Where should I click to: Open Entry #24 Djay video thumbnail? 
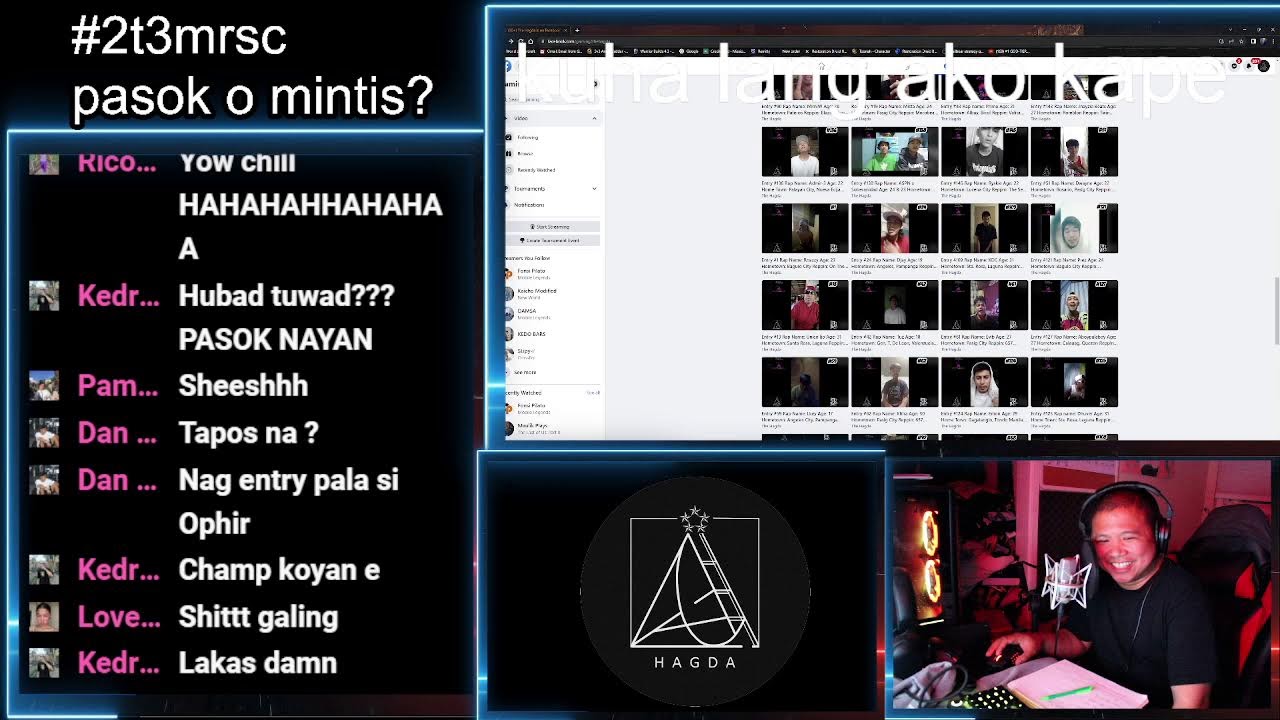click(x=894, y=229)
